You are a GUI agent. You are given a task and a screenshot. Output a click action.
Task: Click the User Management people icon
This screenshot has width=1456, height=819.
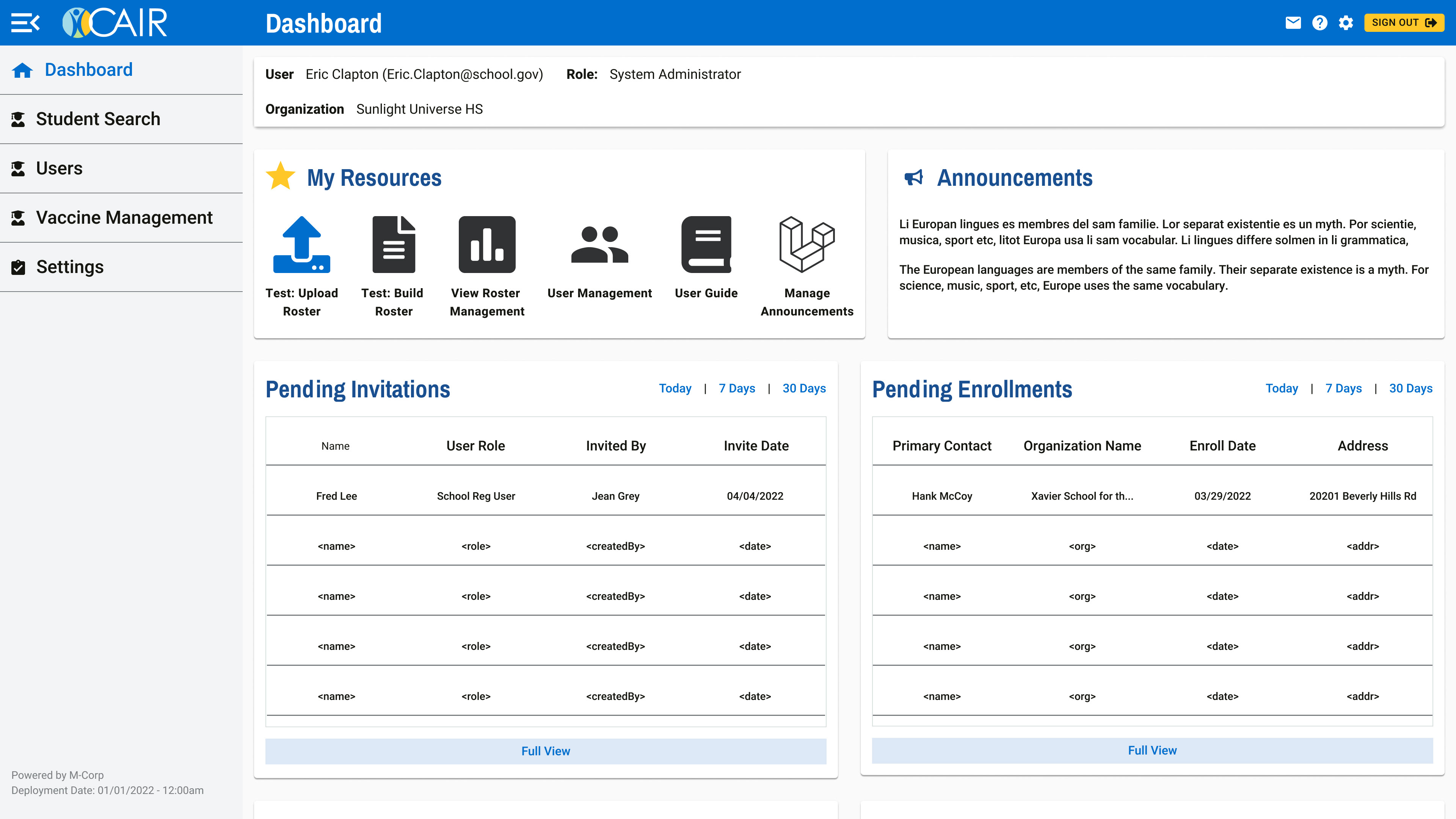point(599,245)
